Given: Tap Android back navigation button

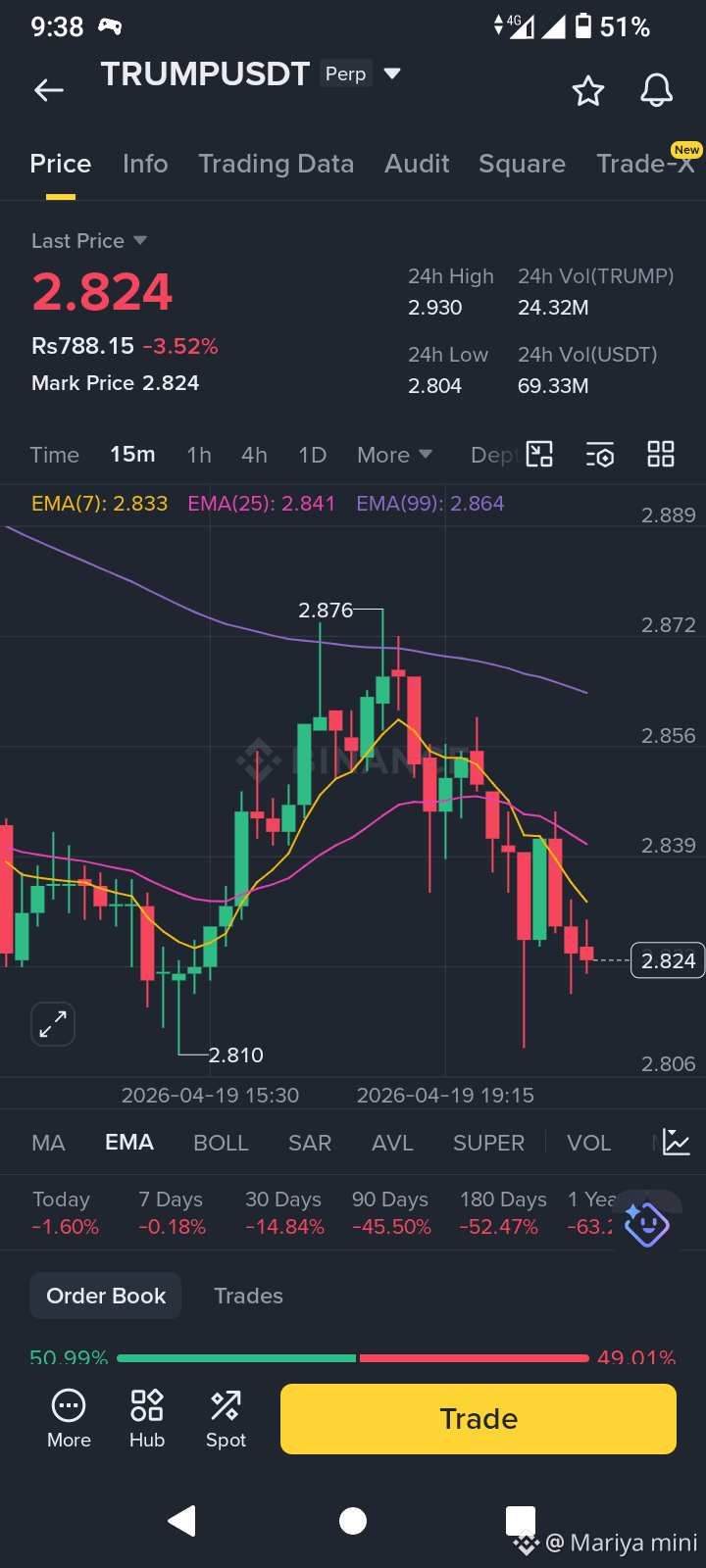Looking at the screenshot, I should point(182,1520).
